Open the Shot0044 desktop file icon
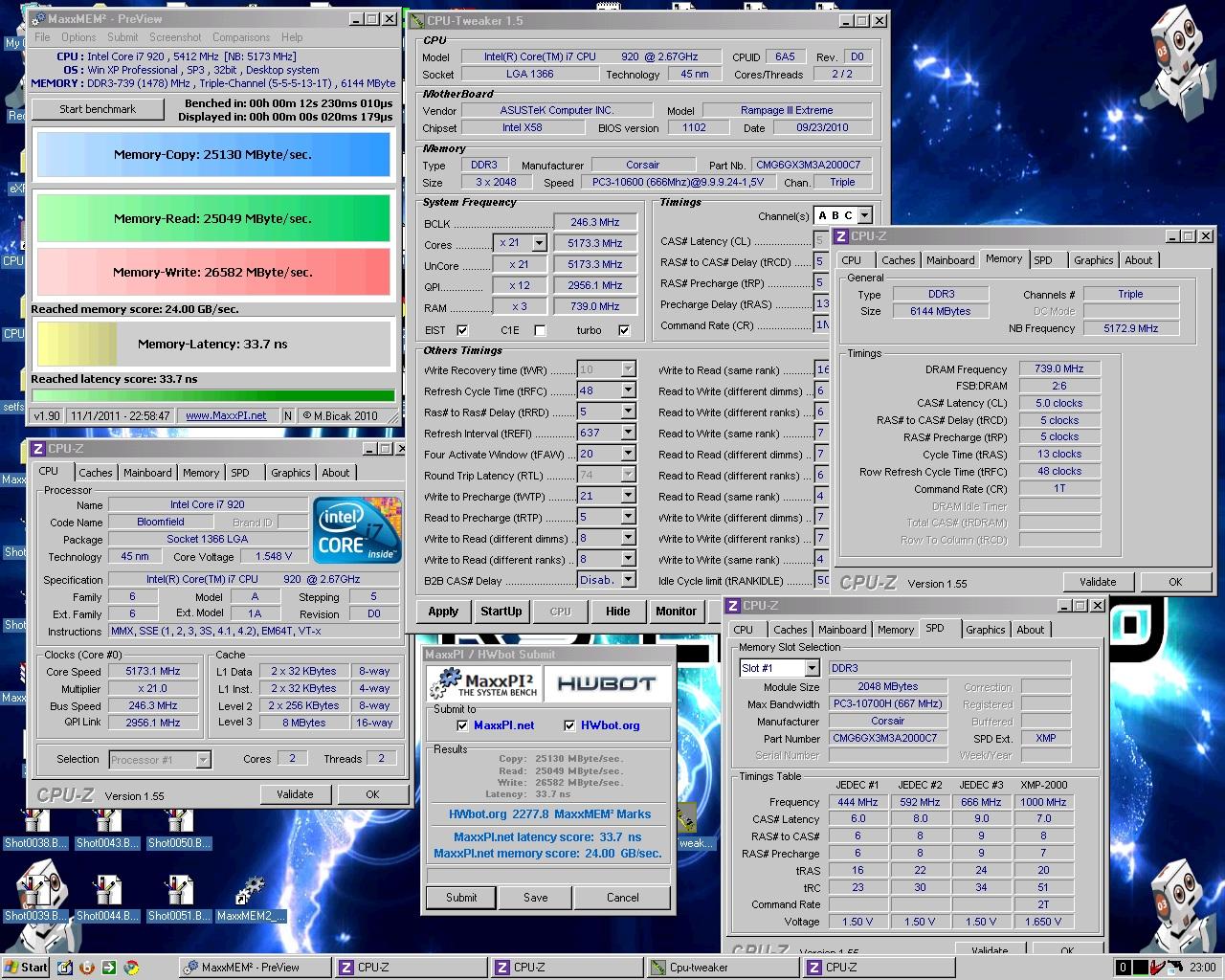This screenshot has width=1225, height=980. [x=107, y=900]
